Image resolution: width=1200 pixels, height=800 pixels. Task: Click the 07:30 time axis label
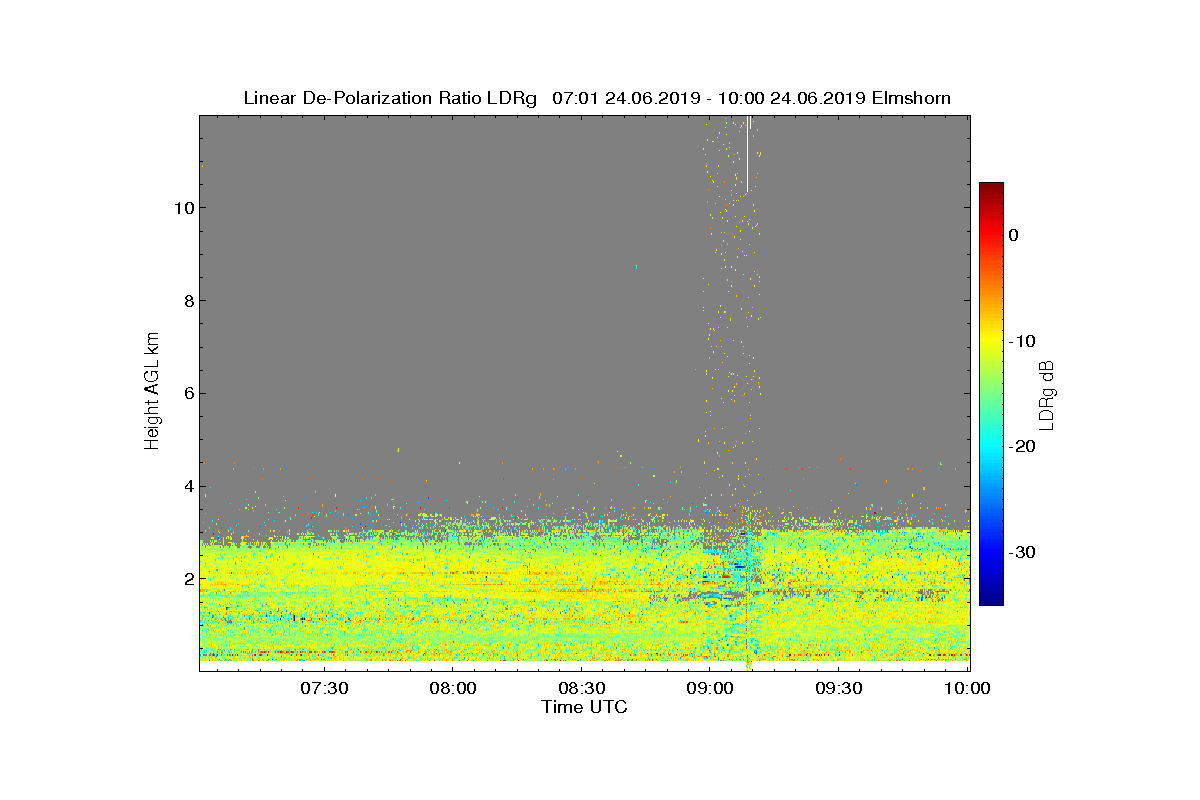[x=323, y=688]
